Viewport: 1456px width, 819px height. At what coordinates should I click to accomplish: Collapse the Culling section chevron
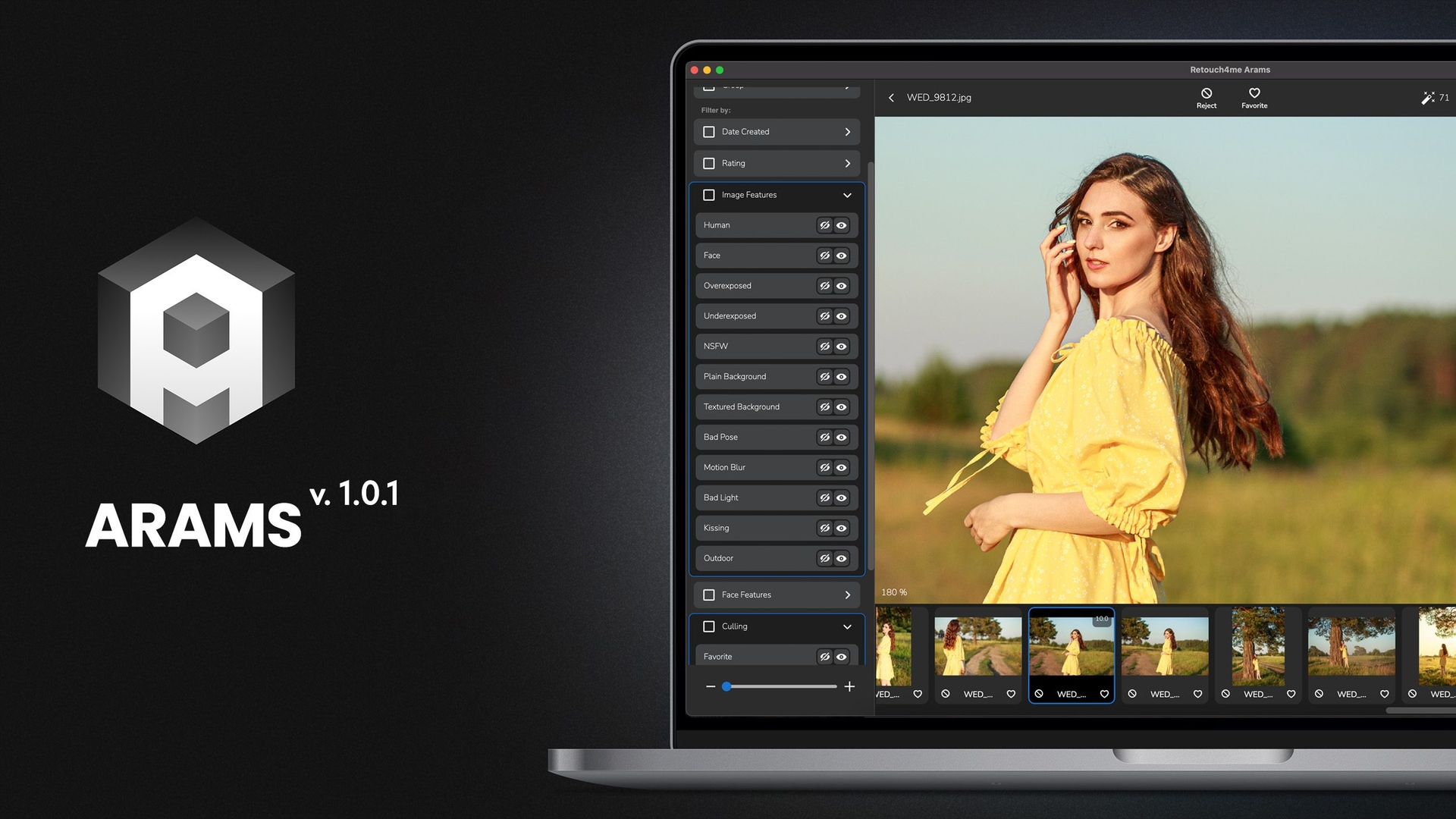click(x=848, y=626)
